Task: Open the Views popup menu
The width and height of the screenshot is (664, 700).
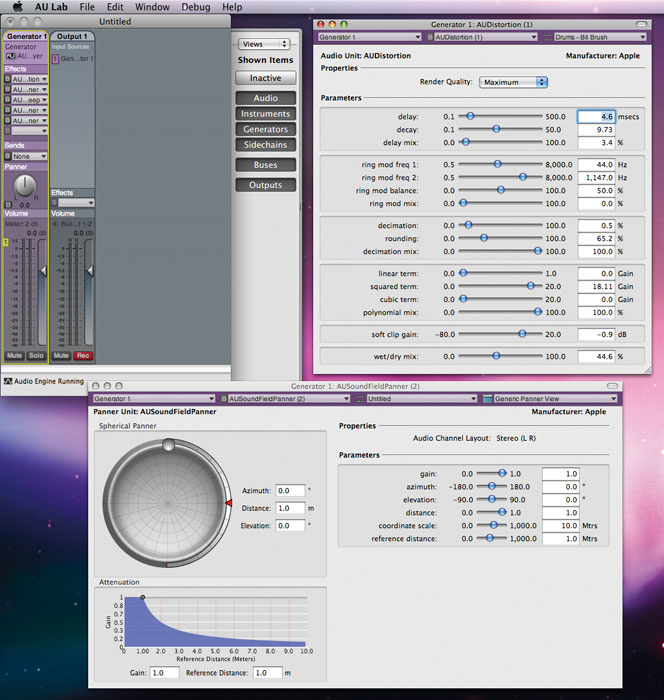Action: click(264, 44)
